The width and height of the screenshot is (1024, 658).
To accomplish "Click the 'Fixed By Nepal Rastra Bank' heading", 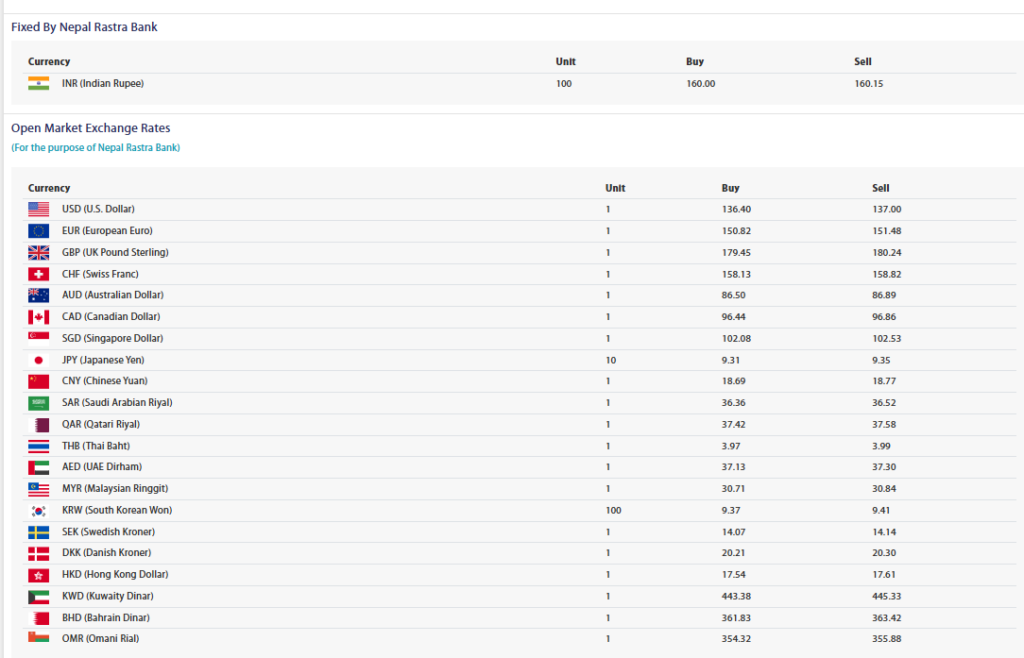I will click(x=84, y=27).
